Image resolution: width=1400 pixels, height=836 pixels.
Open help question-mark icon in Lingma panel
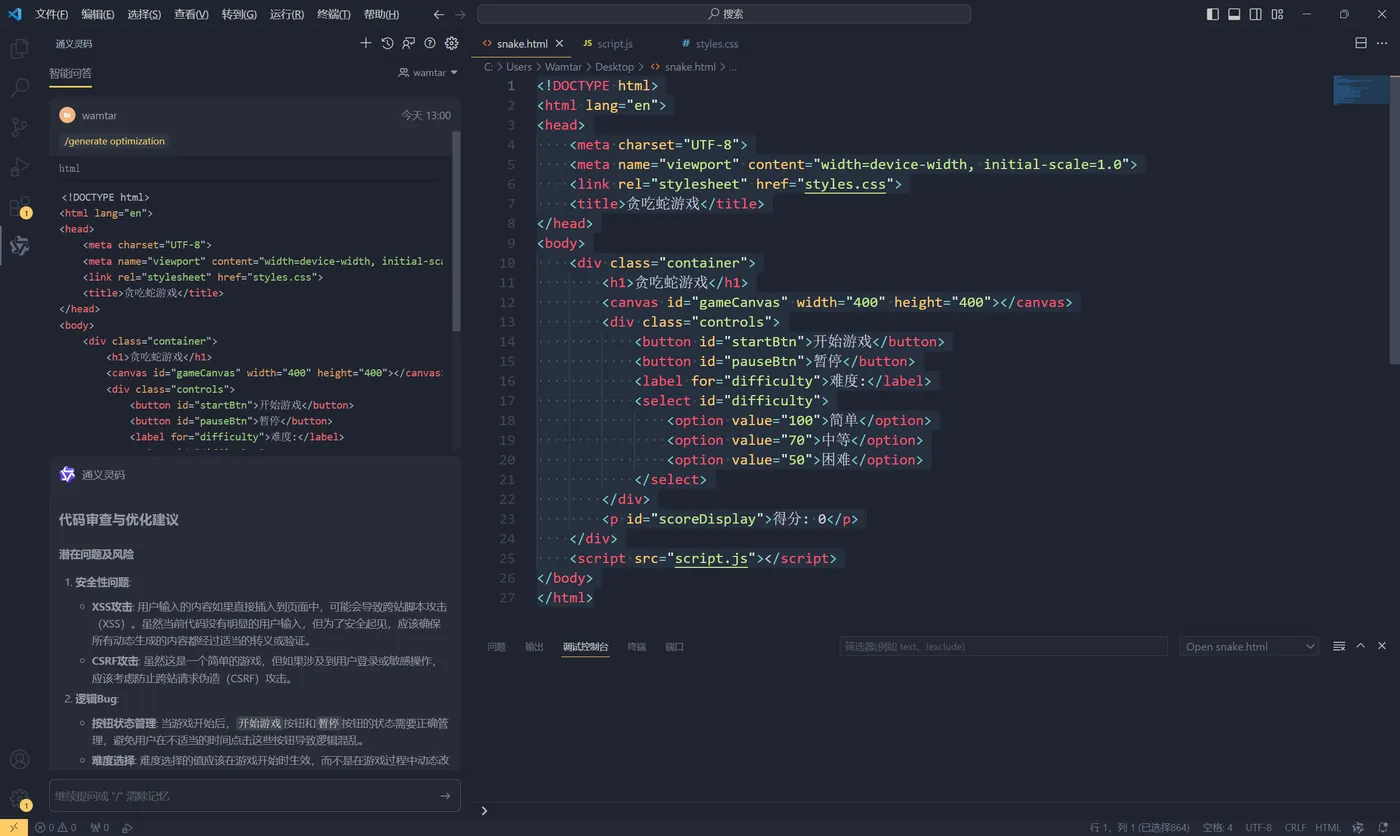[x=430, y=43]
